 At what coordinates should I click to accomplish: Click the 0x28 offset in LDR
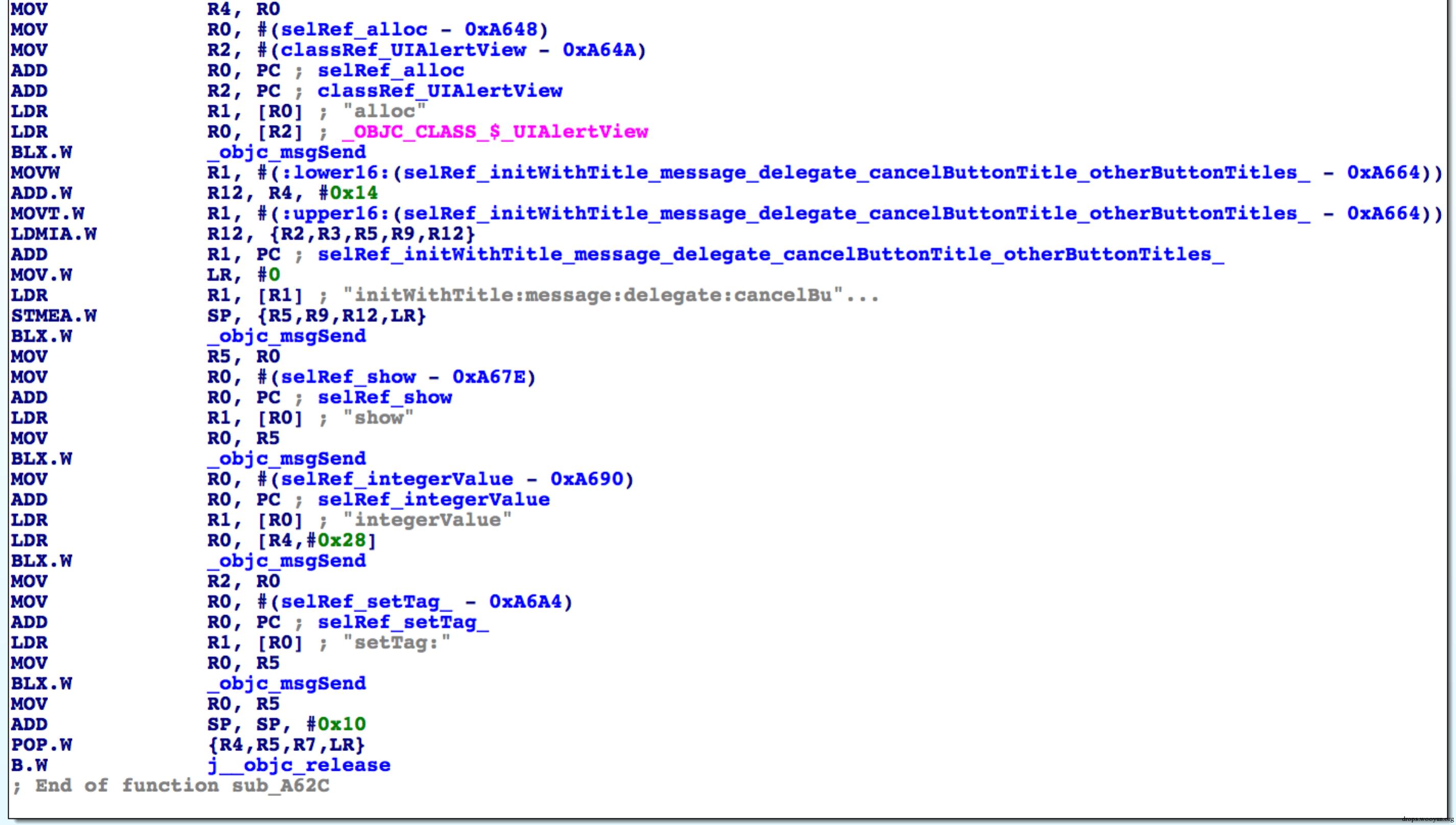[x=342, y=540]
